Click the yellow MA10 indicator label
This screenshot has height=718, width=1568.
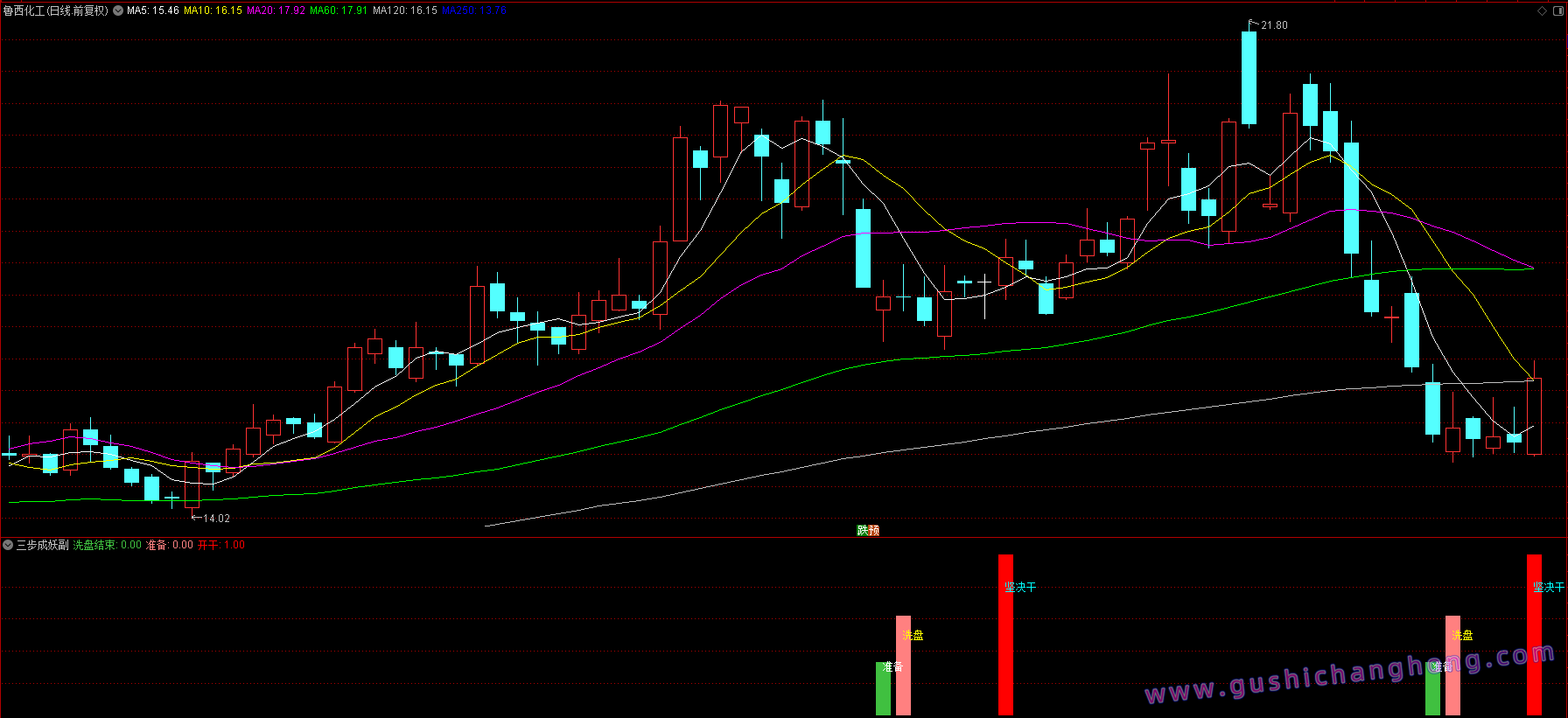213,10
